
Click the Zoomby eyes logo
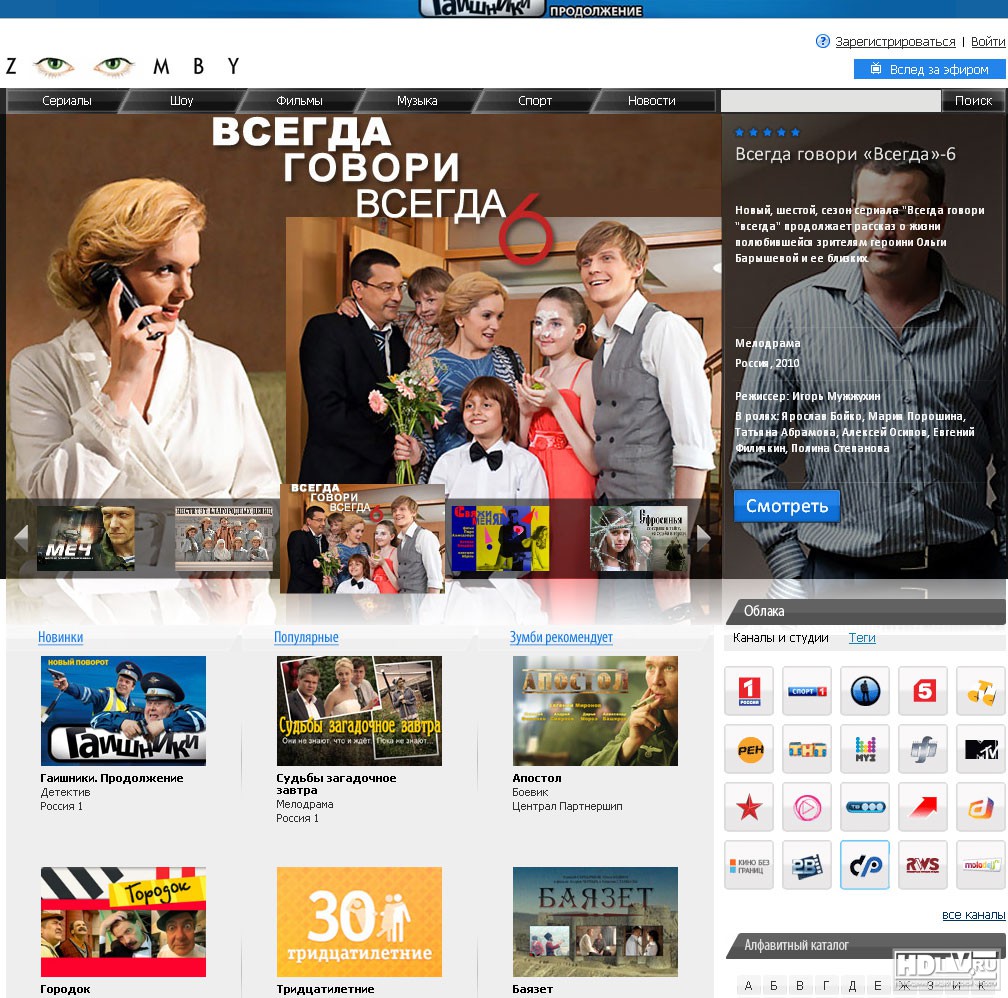[122, 66]
